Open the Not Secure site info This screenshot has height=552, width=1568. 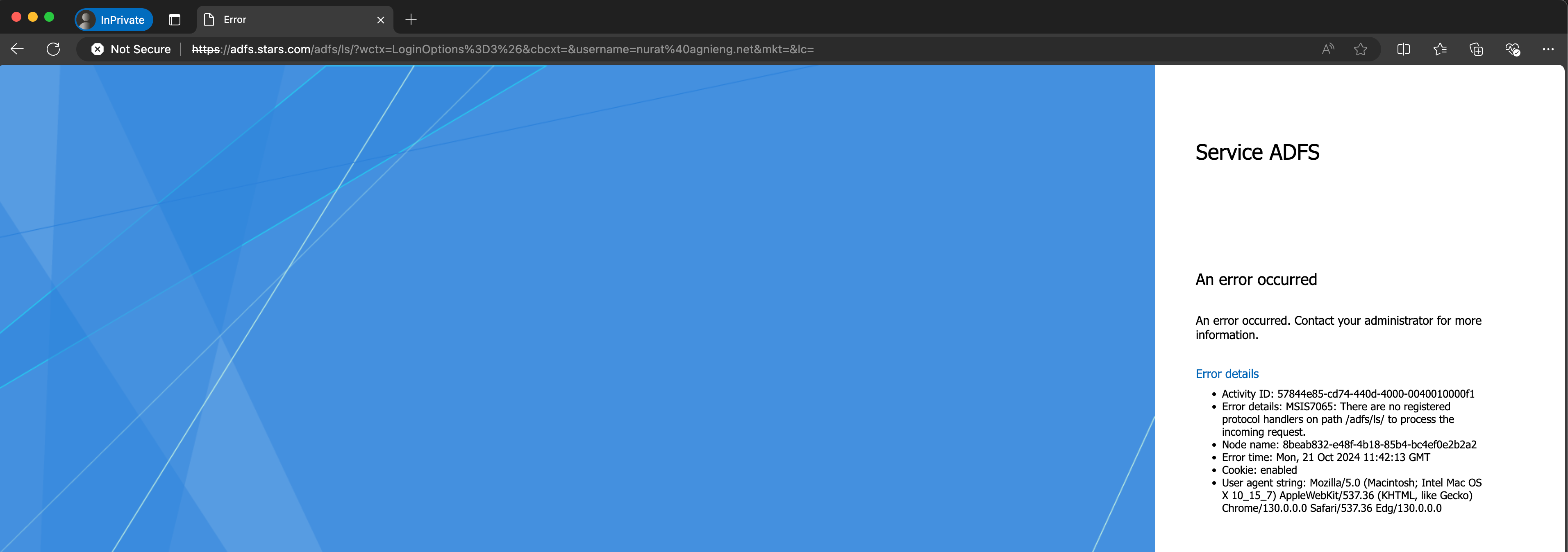click(131, 49)
